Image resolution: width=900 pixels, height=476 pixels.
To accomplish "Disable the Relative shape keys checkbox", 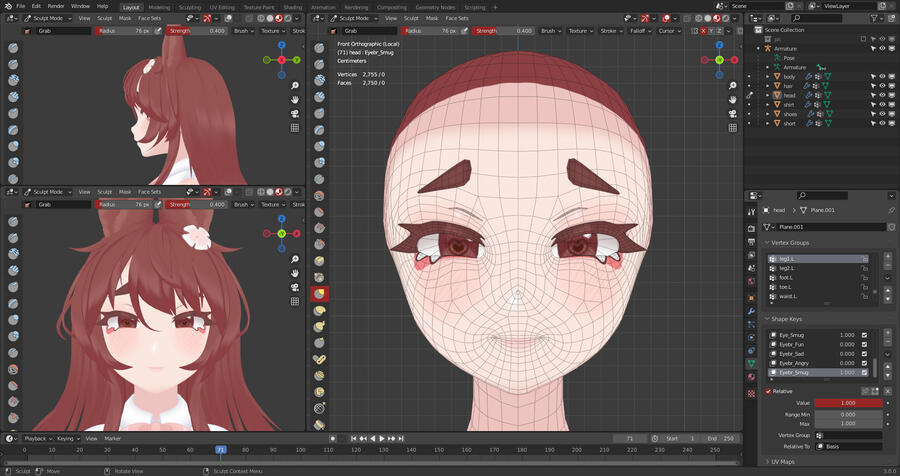I will click(x=768, y=391).
